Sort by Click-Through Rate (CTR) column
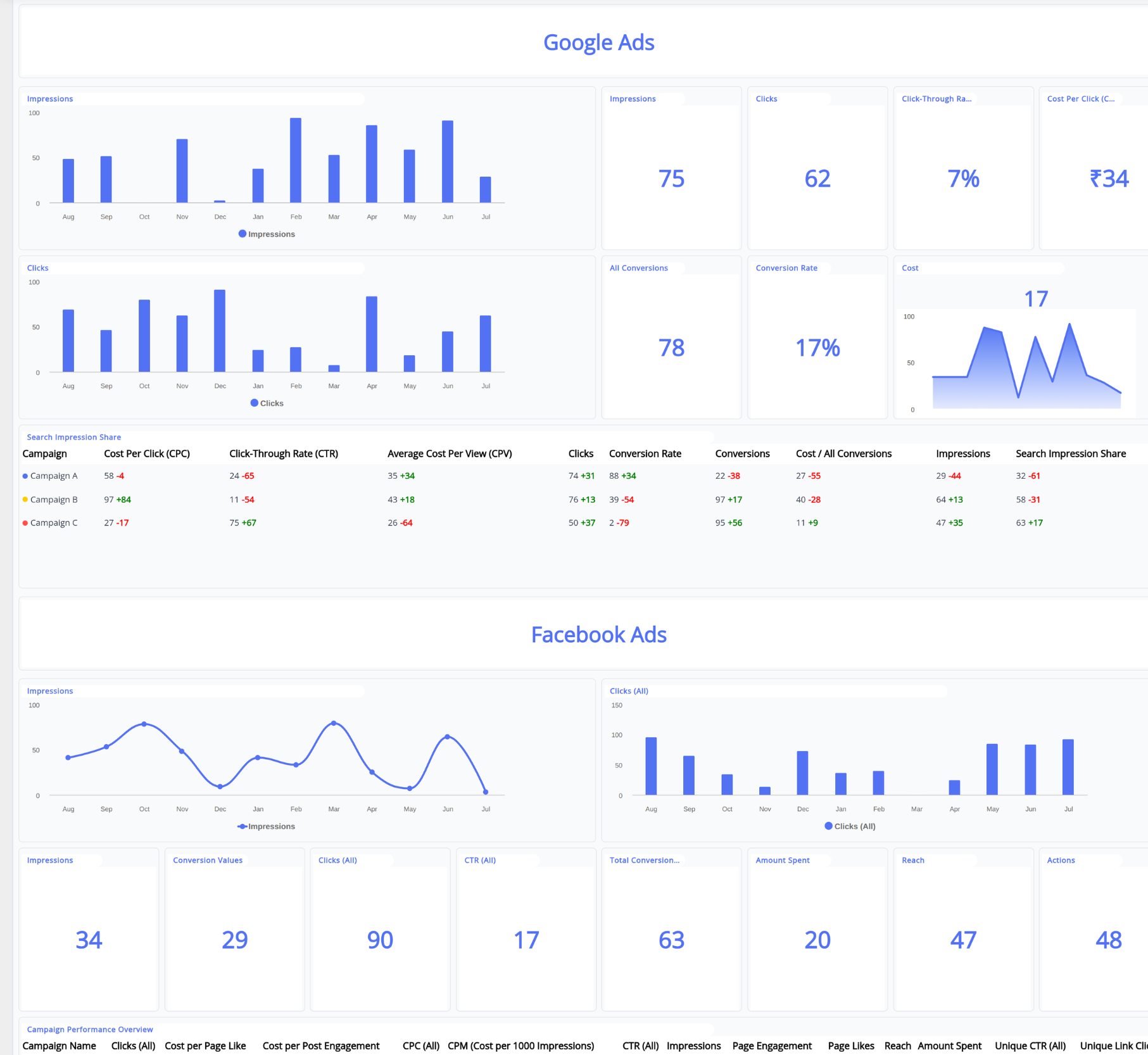The height and width of the screenshot is (1055, 1148). pos(284,453)
